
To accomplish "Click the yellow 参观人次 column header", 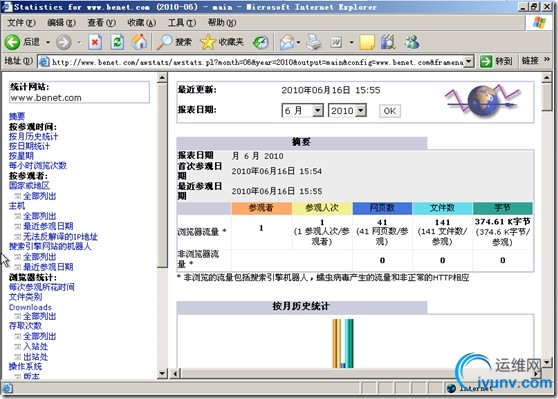I will (322, 208).
